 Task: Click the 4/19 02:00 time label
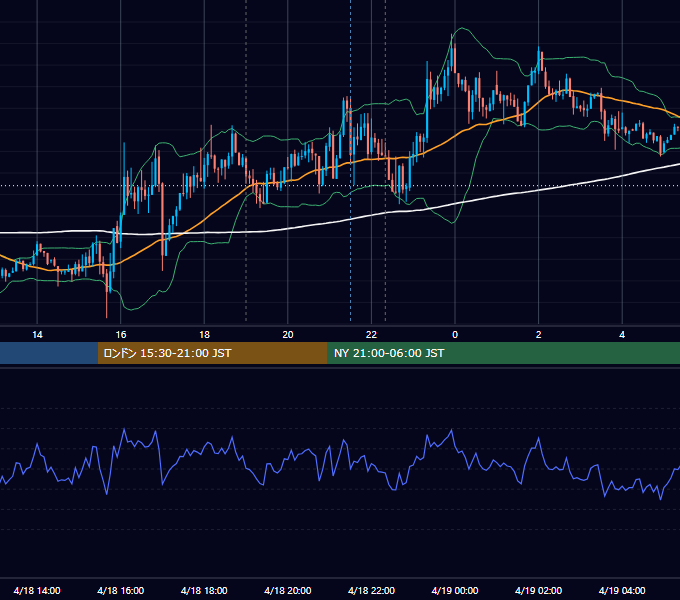[x=539, y=590]
